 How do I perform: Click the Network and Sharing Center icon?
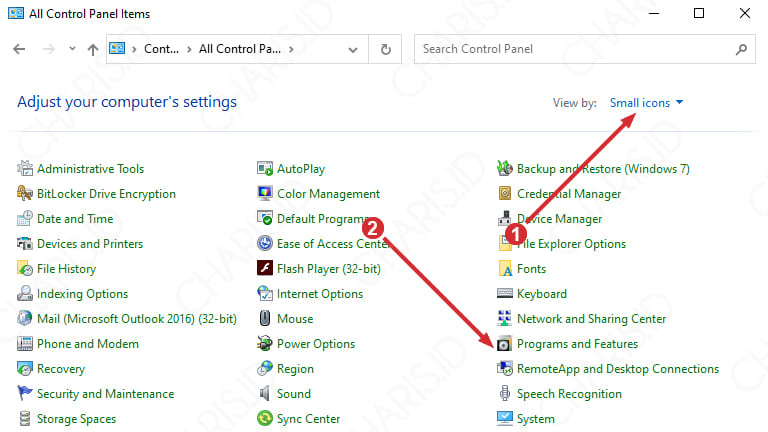(505, 318)
